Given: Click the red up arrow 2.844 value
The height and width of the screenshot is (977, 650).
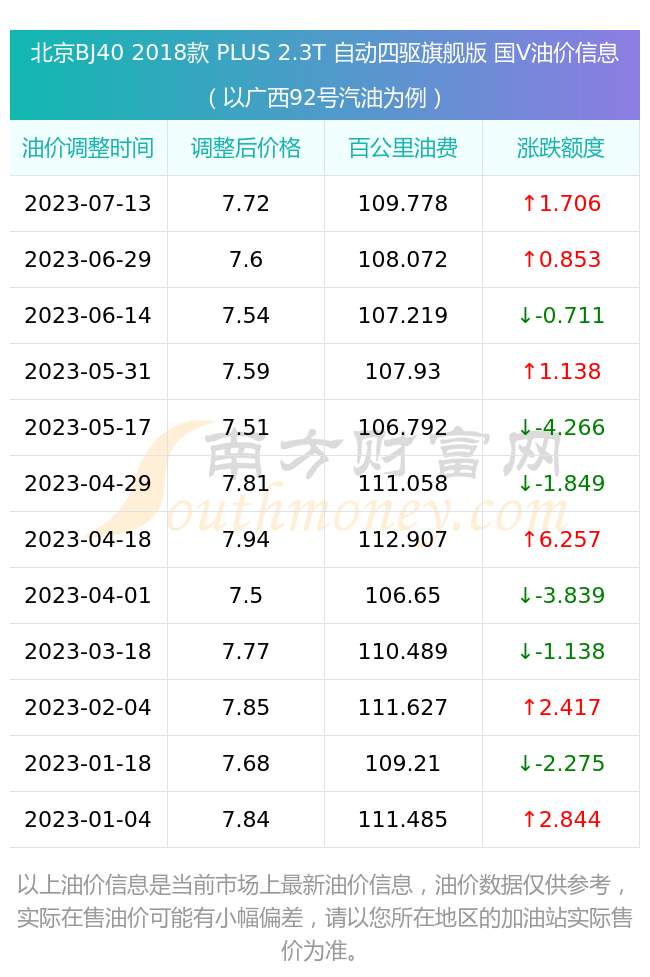Looking at the screenshot, I should coord(561,819).
